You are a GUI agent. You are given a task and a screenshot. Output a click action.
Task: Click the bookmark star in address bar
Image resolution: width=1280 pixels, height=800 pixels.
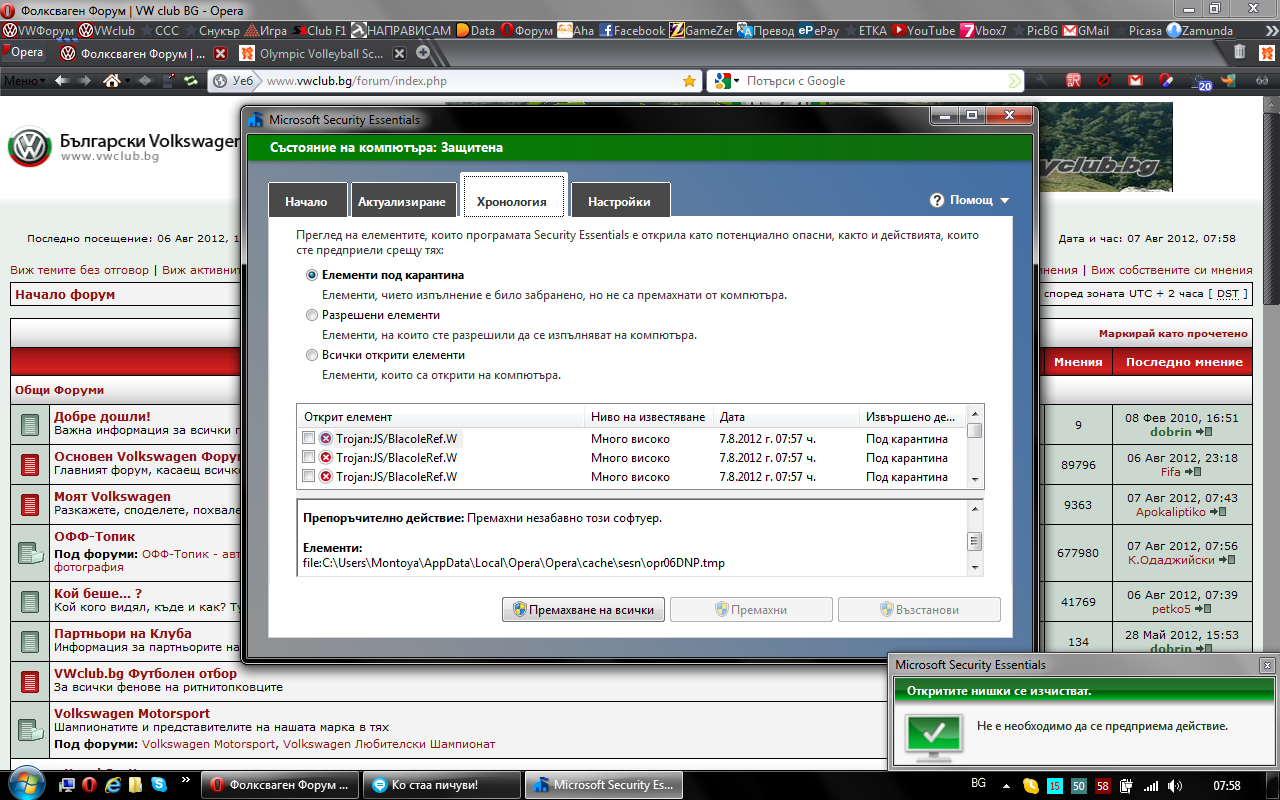click(x=689, y=81)
